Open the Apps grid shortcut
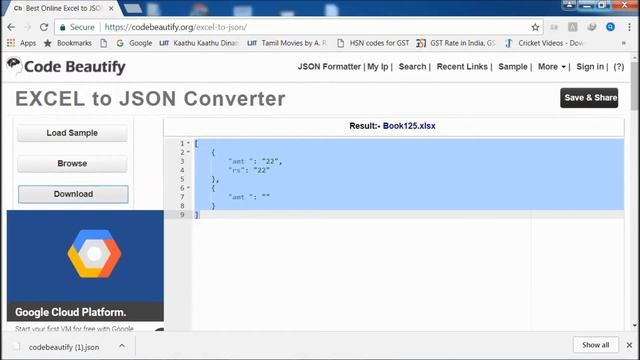The width and height of the screenshot is (640, 360). [11, 43]
